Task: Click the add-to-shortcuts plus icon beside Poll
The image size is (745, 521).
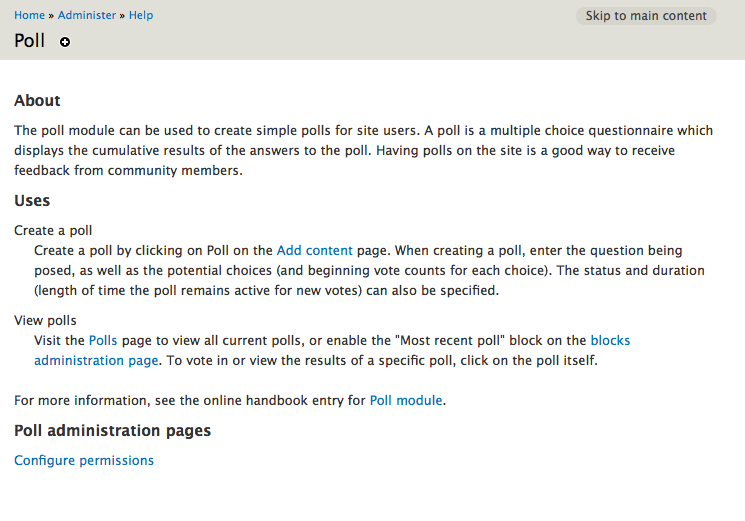Action: pos(65,42)
